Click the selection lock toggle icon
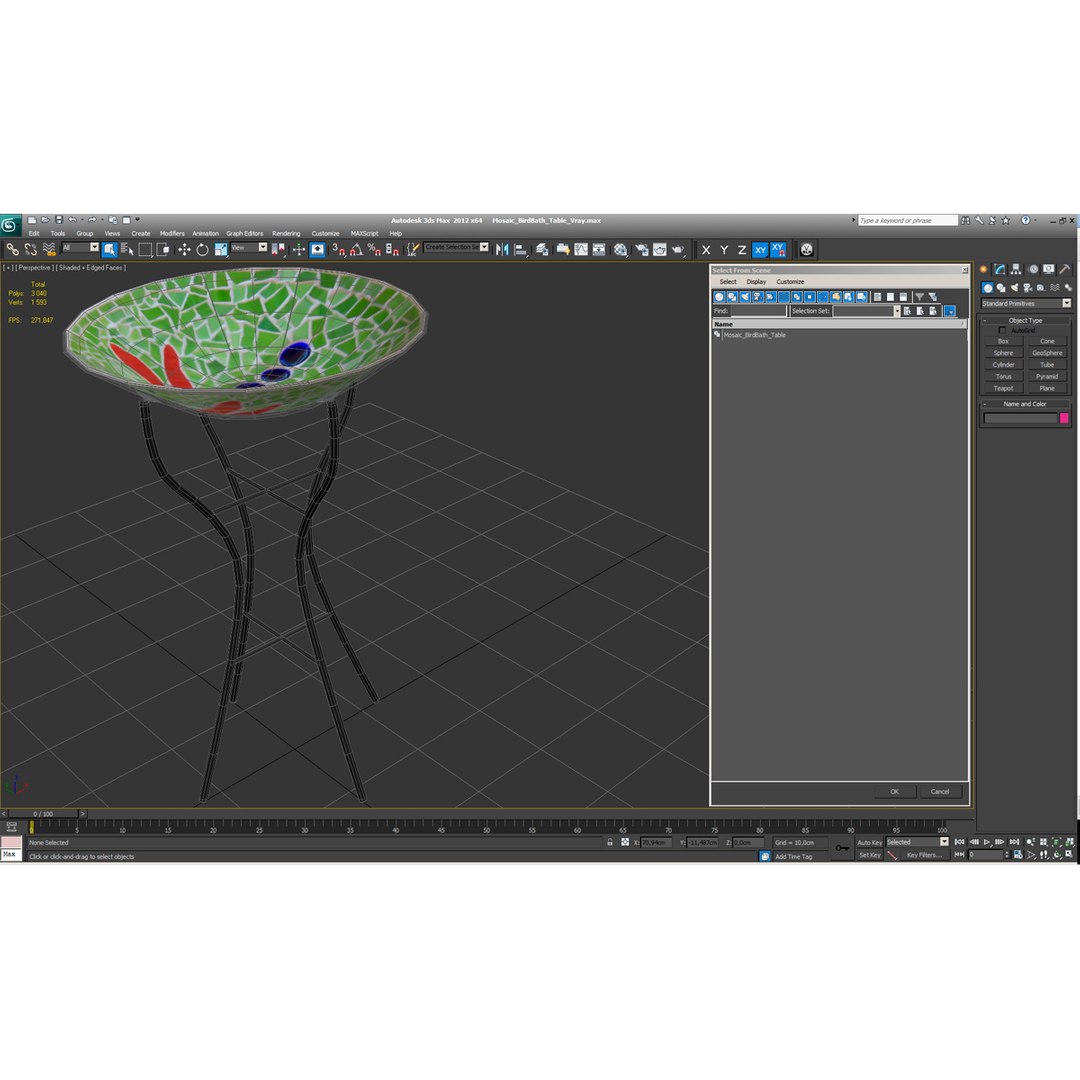Screen dimensions: 1080x1080 tap(610, 842)
